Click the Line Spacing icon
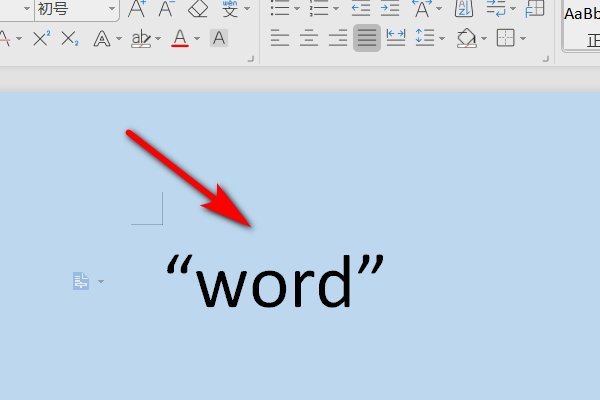This screenshot has width=600, height=400. pos(425,38)
